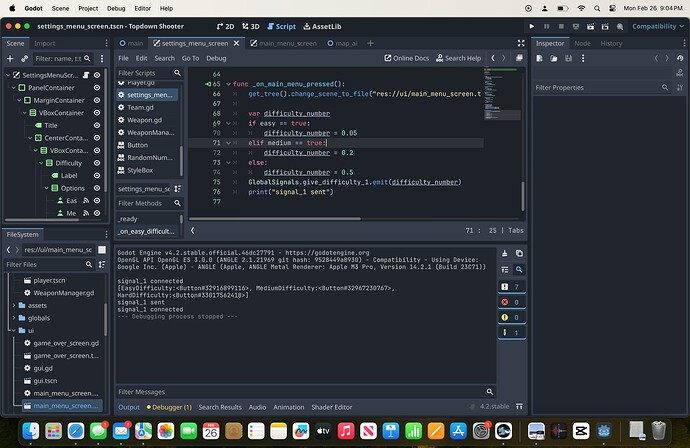Collapse the Difficulty tree node
The height and width of the screenshot is (448, 690).
coord(41,163)
